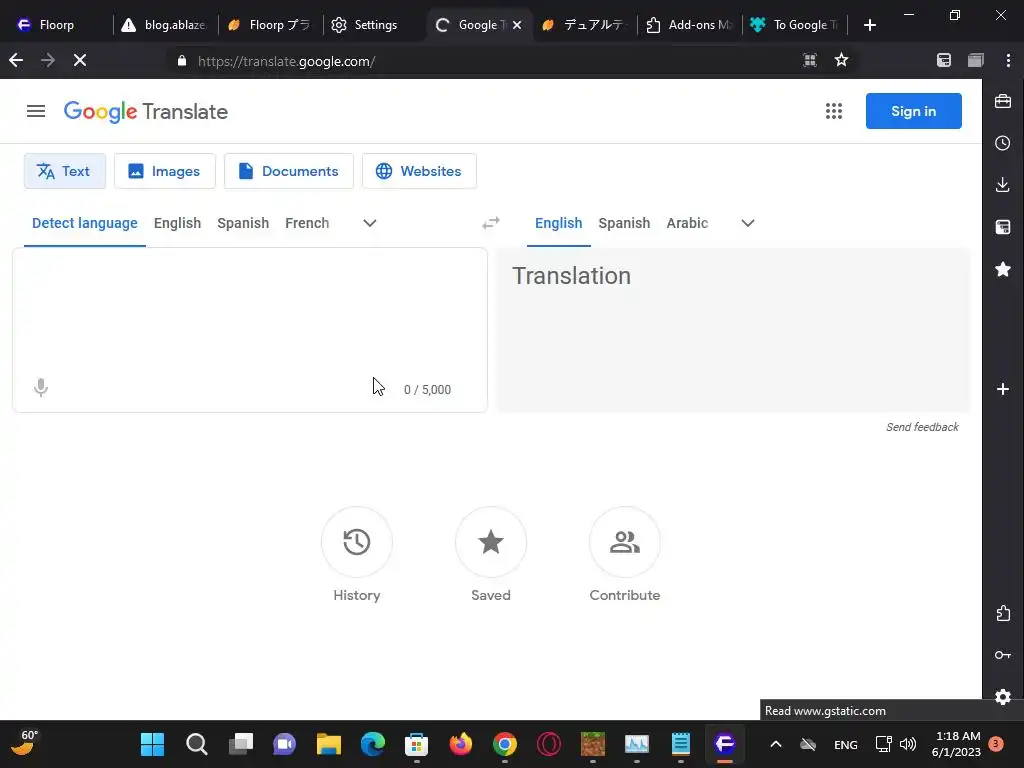1024x768 pixels.
Task: Switch to the Floorp tab
Action: pos(57,25)
